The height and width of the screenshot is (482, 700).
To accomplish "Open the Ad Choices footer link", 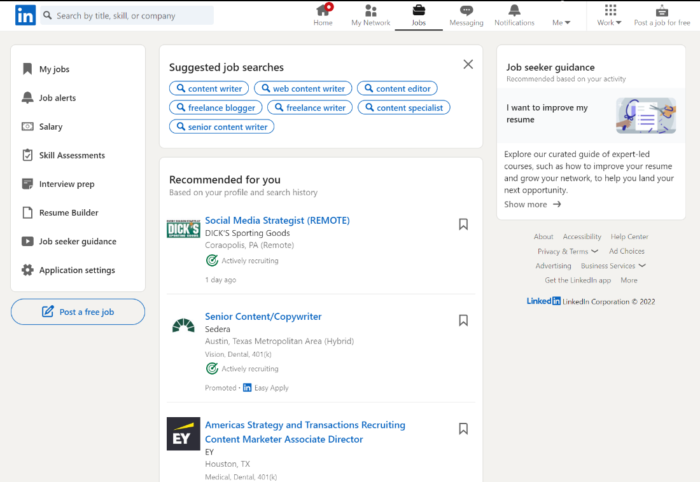I will (626, 251).
